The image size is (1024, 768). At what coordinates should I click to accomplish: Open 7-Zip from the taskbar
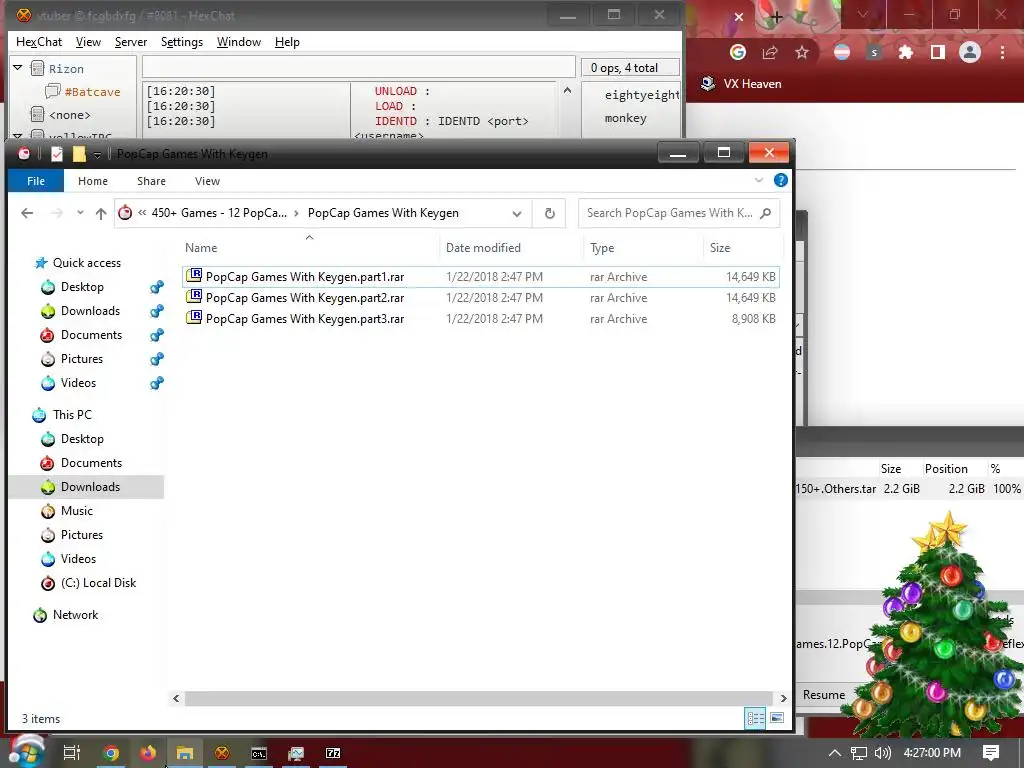coord(333,753)
